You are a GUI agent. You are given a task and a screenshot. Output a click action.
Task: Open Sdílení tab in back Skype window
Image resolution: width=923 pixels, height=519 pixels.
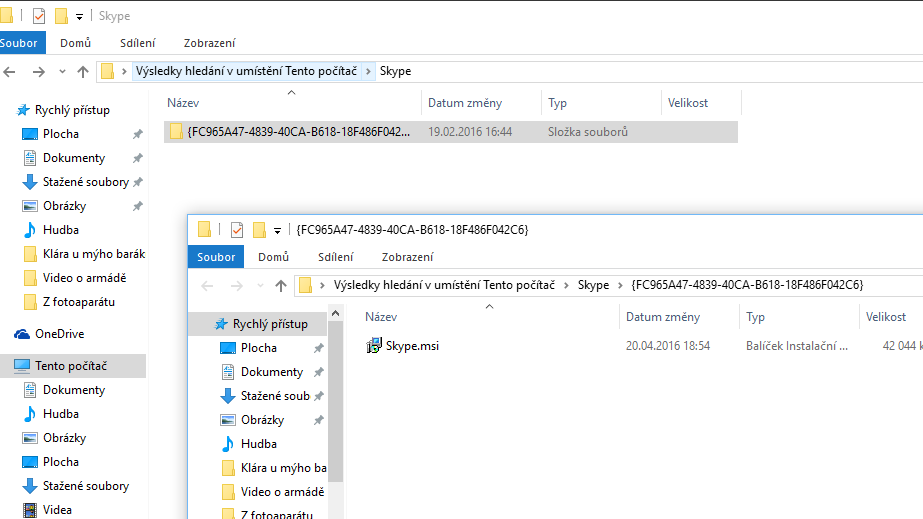[x=138, y=43]
